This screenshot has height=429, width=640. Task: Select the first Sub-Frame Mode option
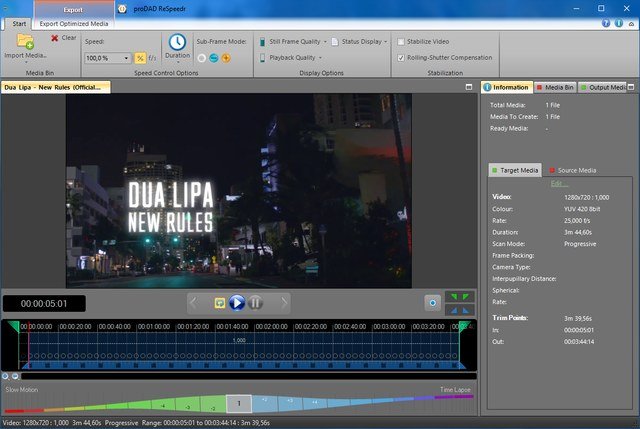point(201,58)
